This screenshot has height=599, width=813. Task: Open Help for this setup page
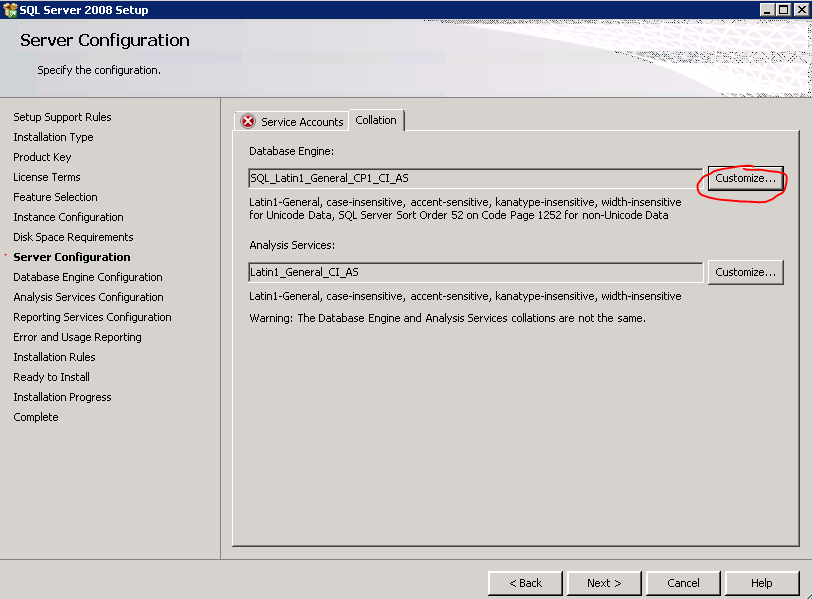(x=762, y=583)
